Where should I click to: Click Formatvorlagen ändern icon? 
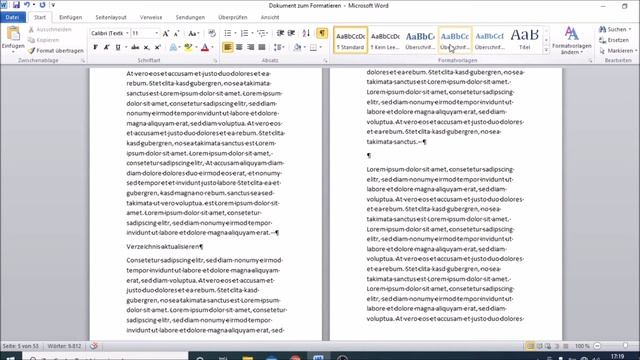[571, 40]
